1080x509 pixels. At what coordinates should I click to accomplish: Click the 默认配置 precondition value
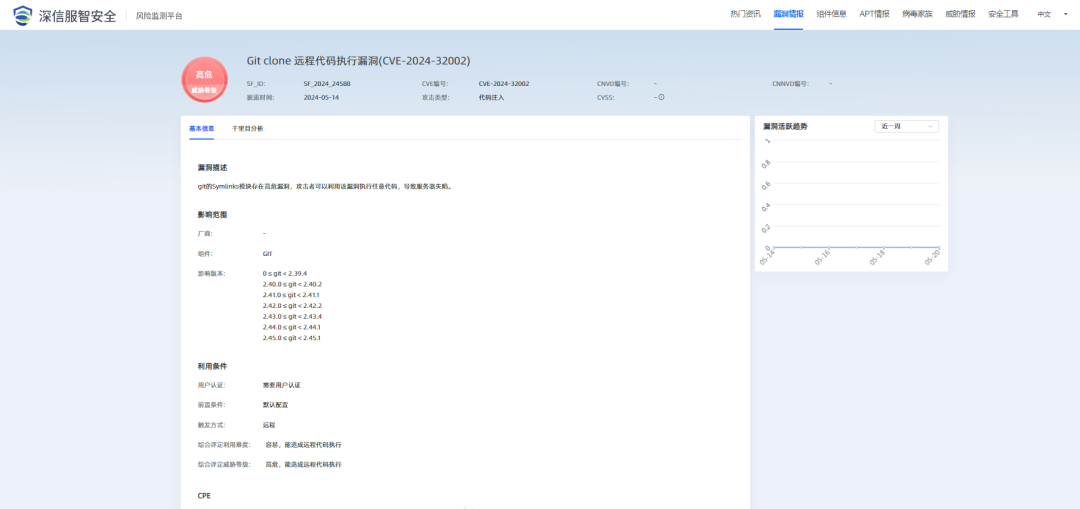[x=276, y=405]
